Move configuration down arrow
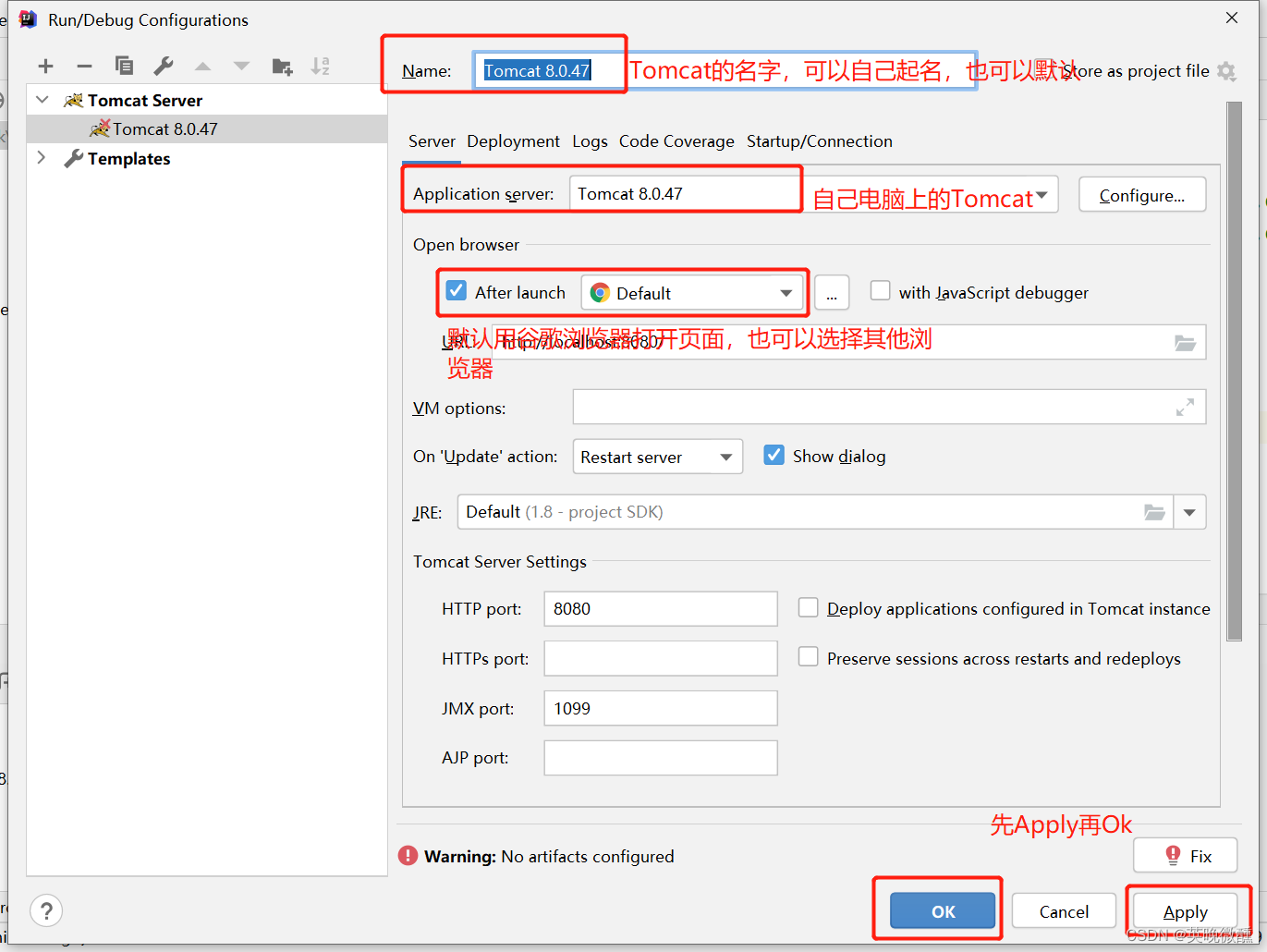Viewport: 1267px width, 952px height. (241, 67)
